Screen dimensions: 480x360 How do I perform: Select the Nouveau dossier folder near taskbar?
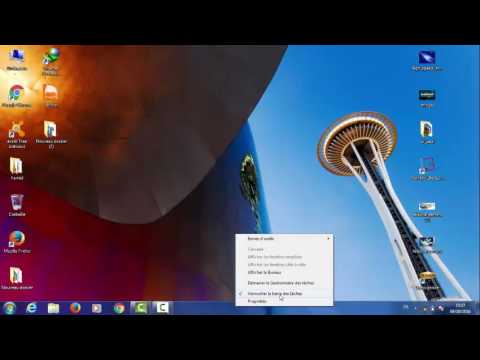[17, 278]
